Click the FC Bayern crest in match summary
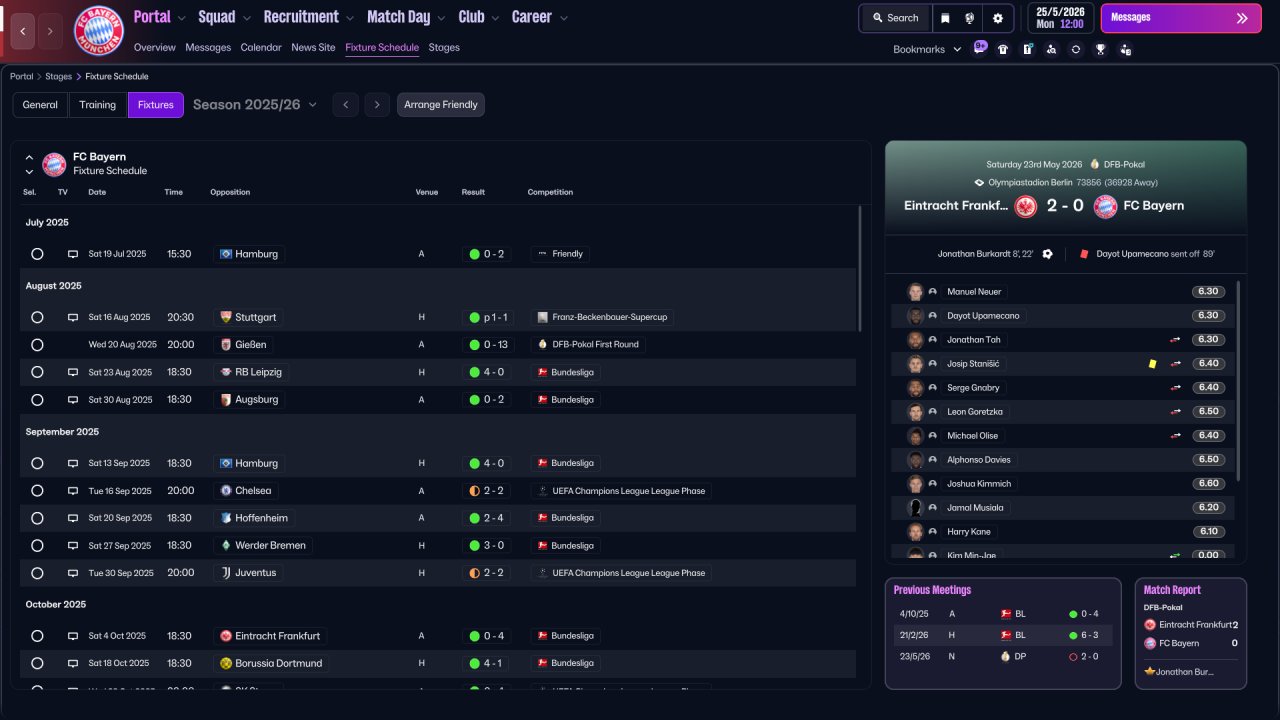This screenshot has height=720, width=1280. click(x=1105, y=206)
